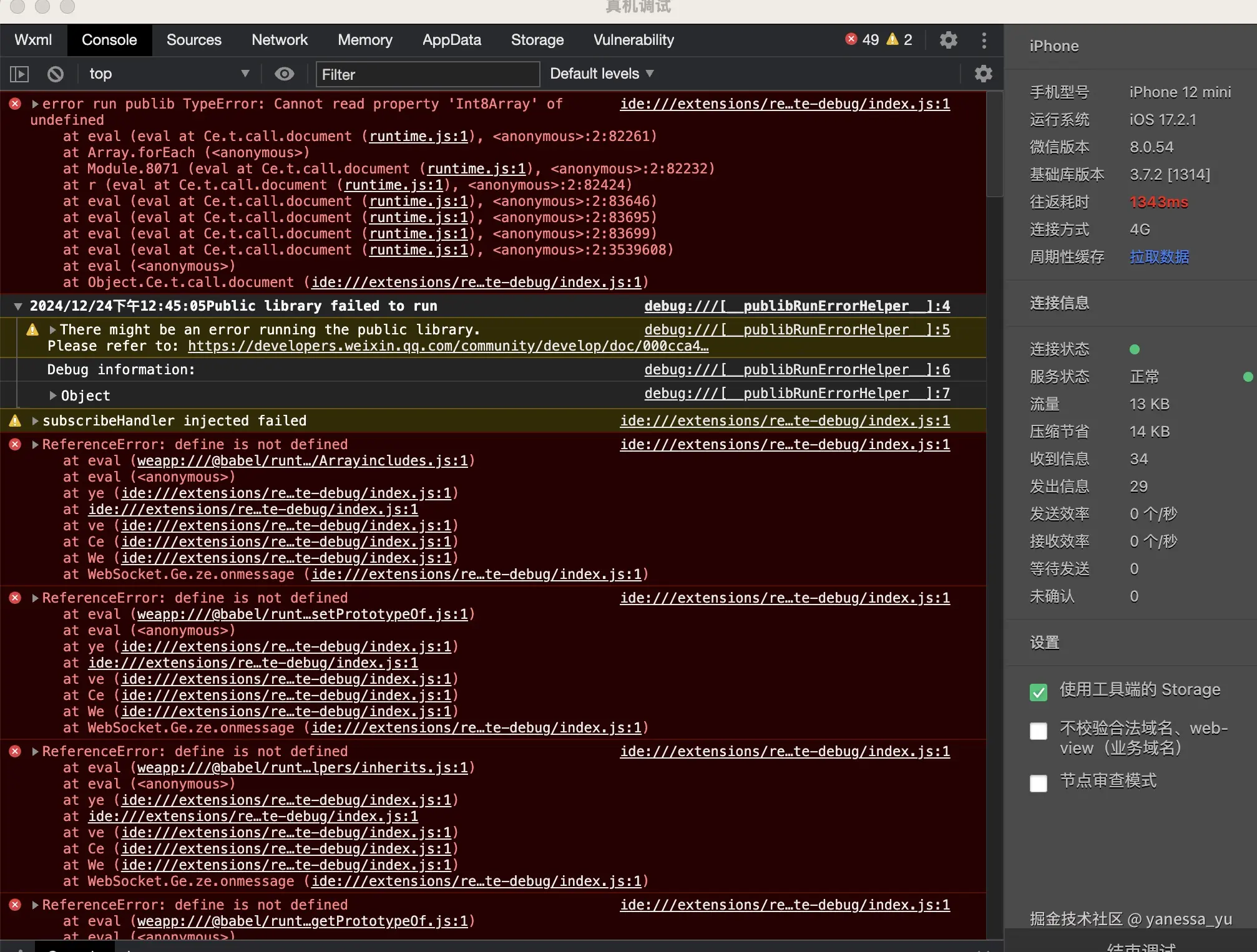Image resolution: width=1257 pixels, height=952 pixels.
Task: Enable 不校验合法域名 web-view checkbox
Action: tap(1039, 731)
